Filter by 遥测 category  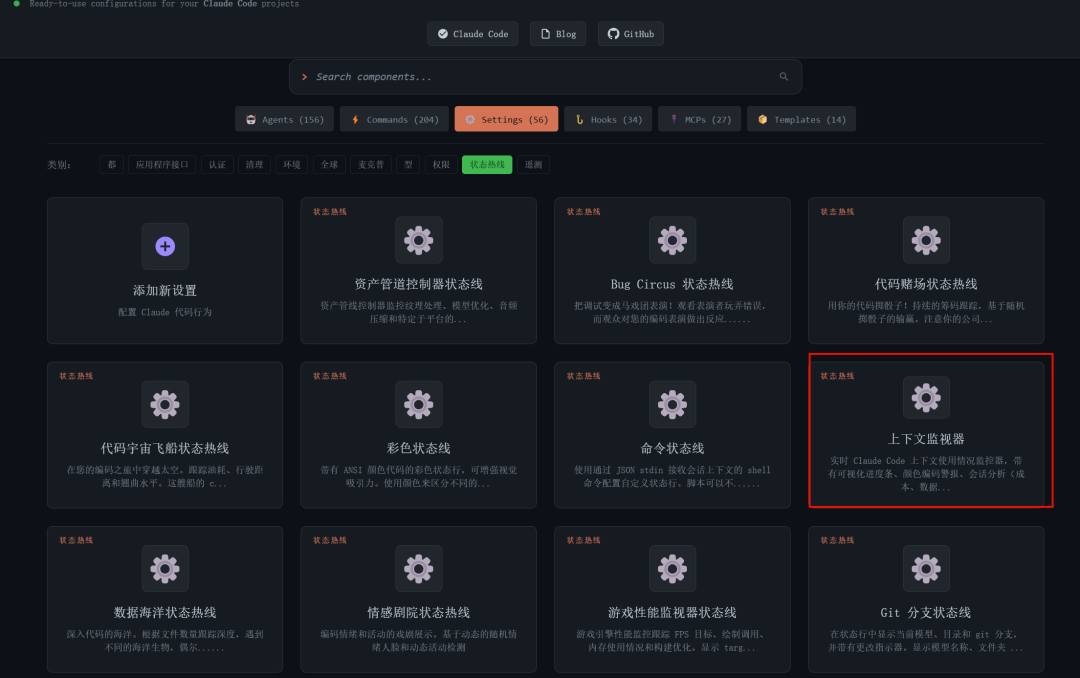pos(533,165)
